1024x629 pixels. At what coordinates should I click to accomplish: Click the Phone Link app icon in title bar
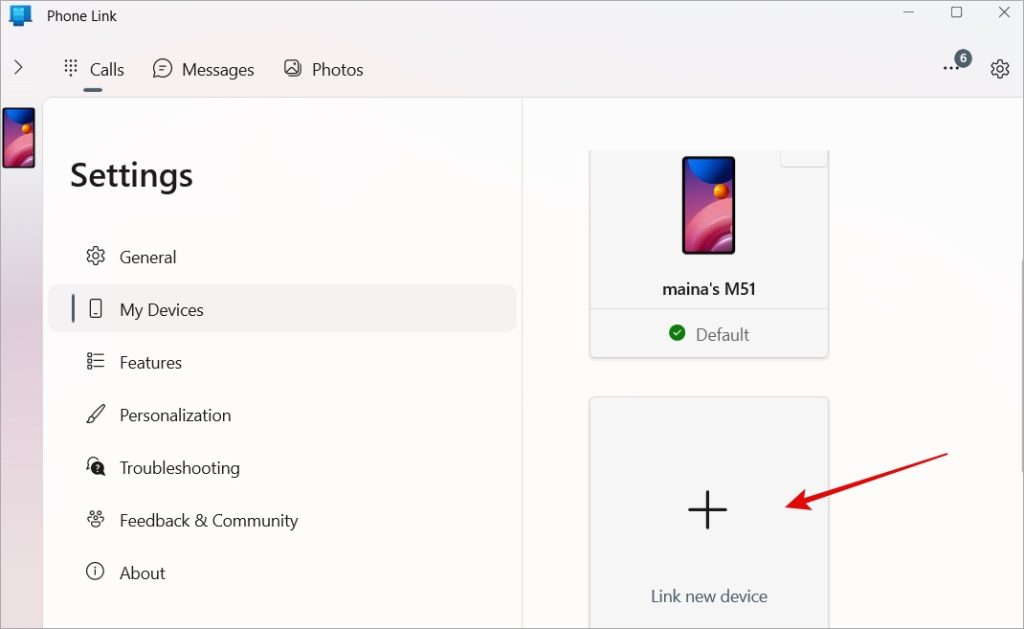point(21,15)
